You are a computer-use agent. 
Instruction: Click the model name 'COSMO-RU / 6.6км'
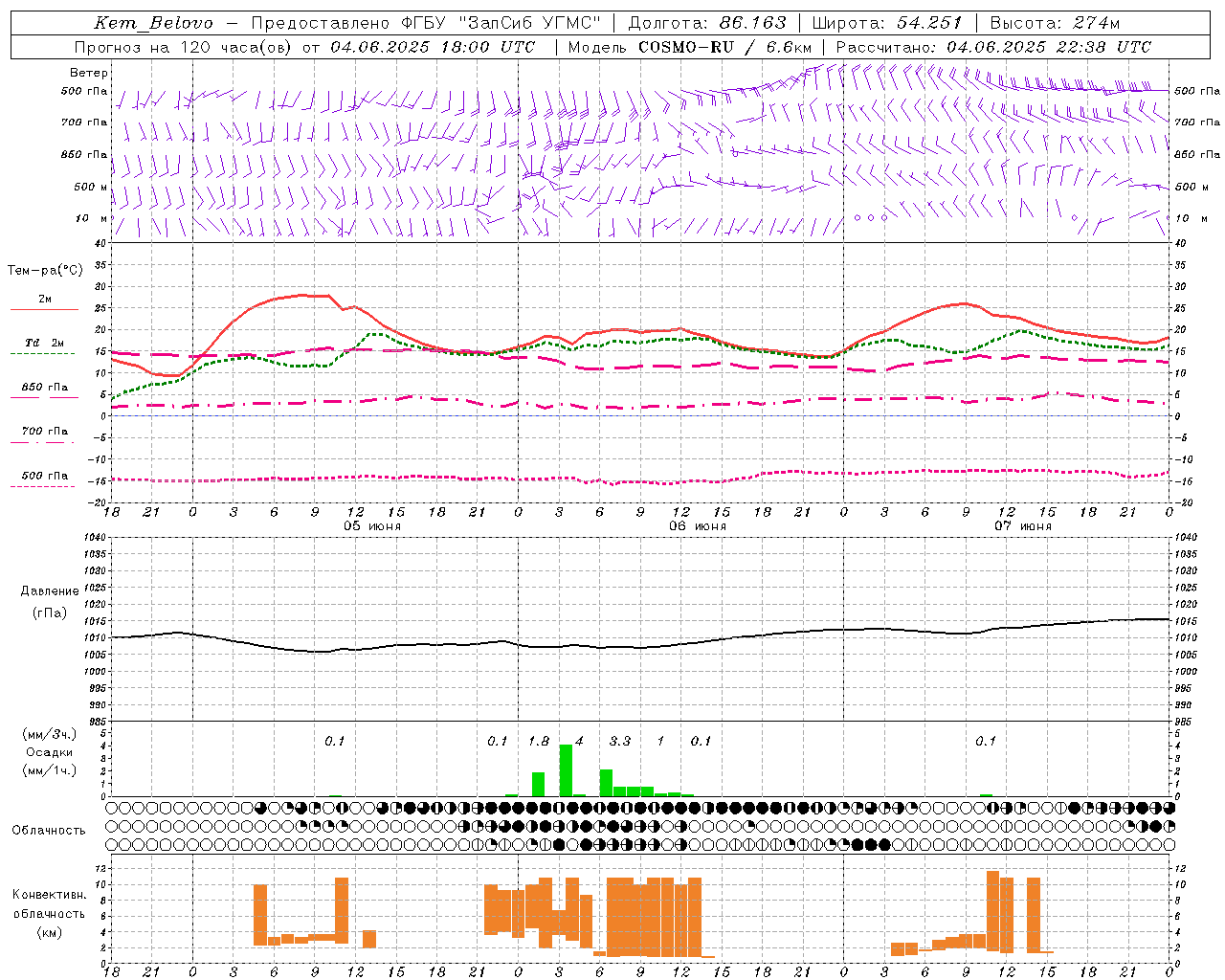pyautogui.click(x=725, y=47)
